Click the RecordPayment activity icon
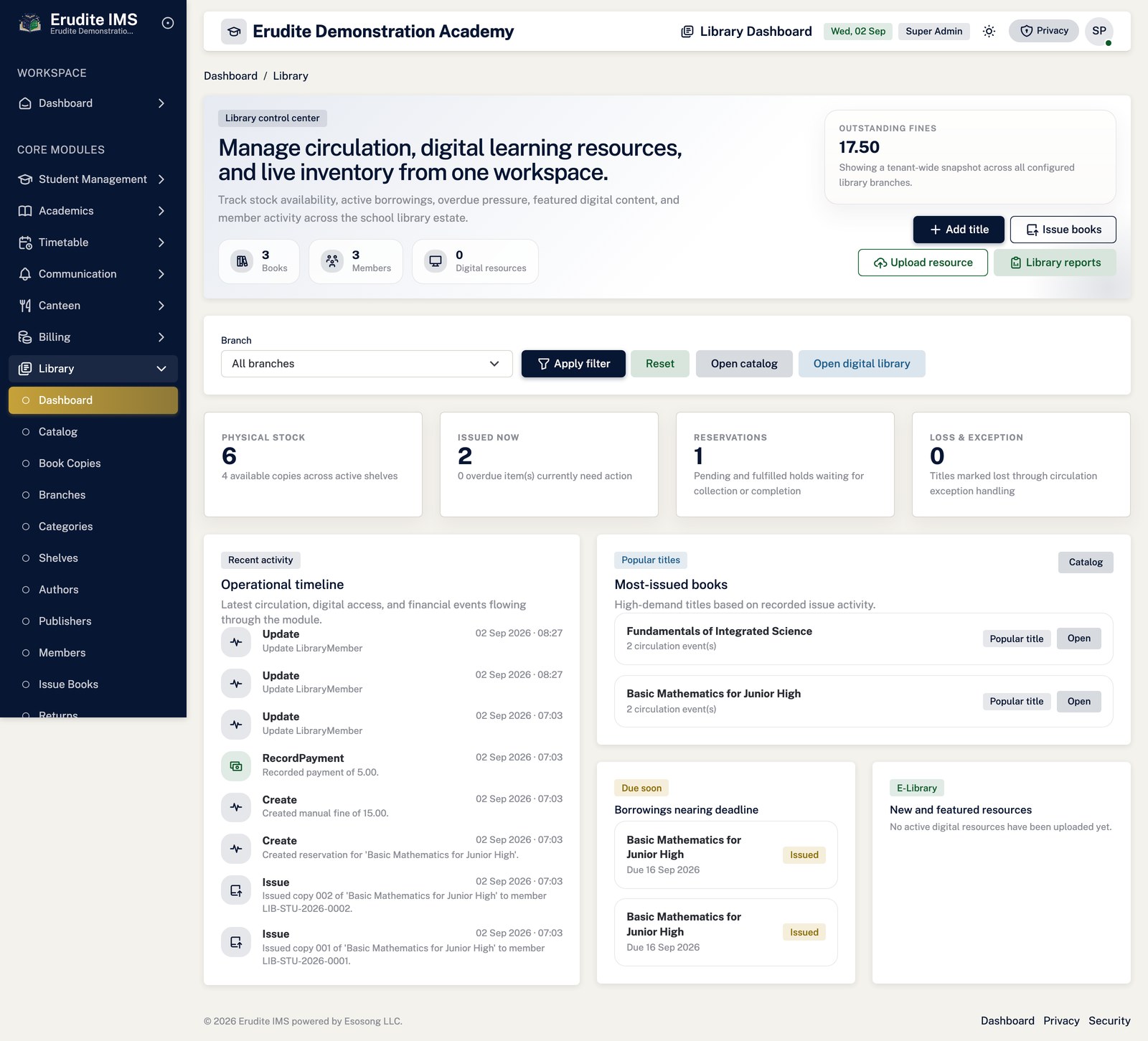Image resolution: width=1148 pixels, height=1041 pixels. click(x=236, y=766)
